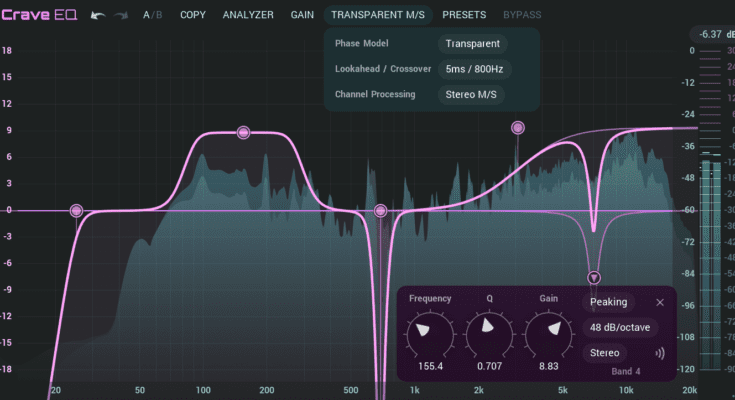
Task: Toggle the ANALYZER display
Action: click(x=248, y=15)
